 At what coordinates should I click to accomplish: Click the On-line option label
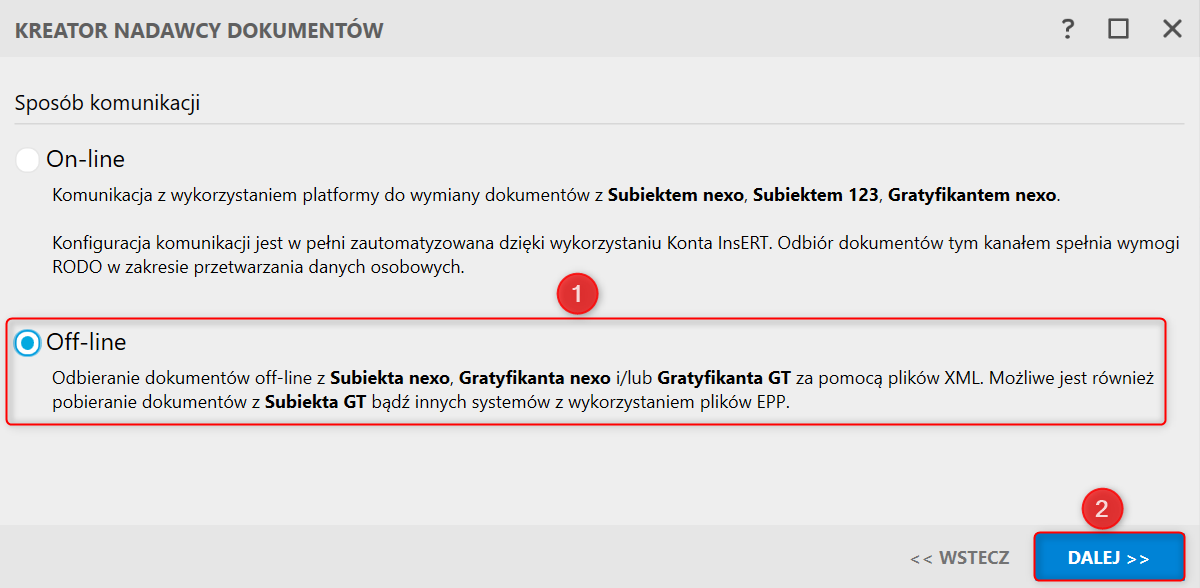(86, 159)
